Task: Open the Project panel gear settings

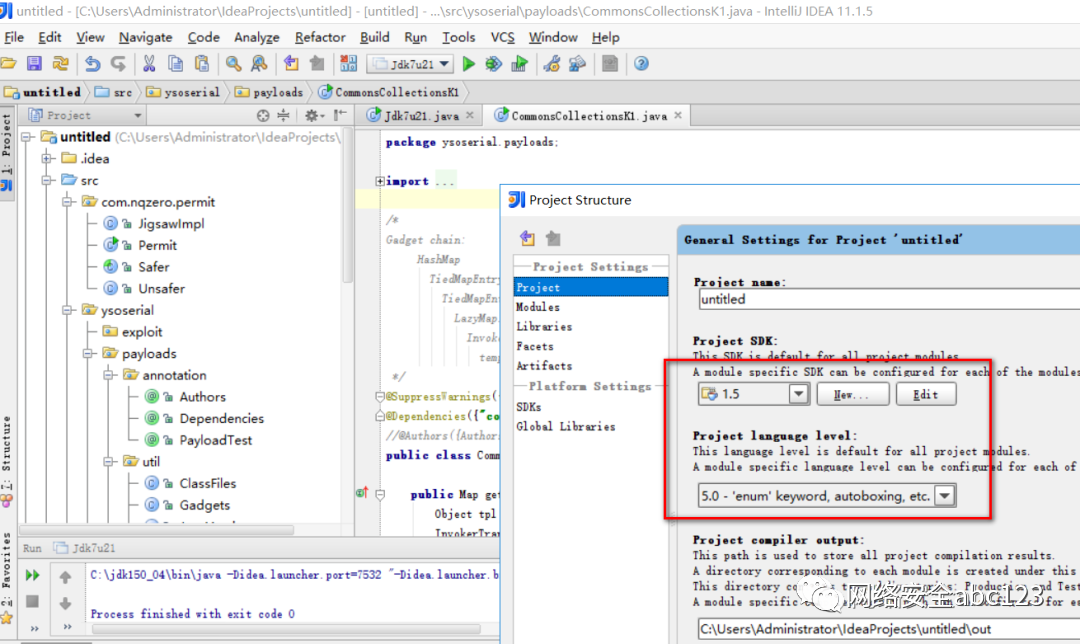Action: click(x=313, y=116)
